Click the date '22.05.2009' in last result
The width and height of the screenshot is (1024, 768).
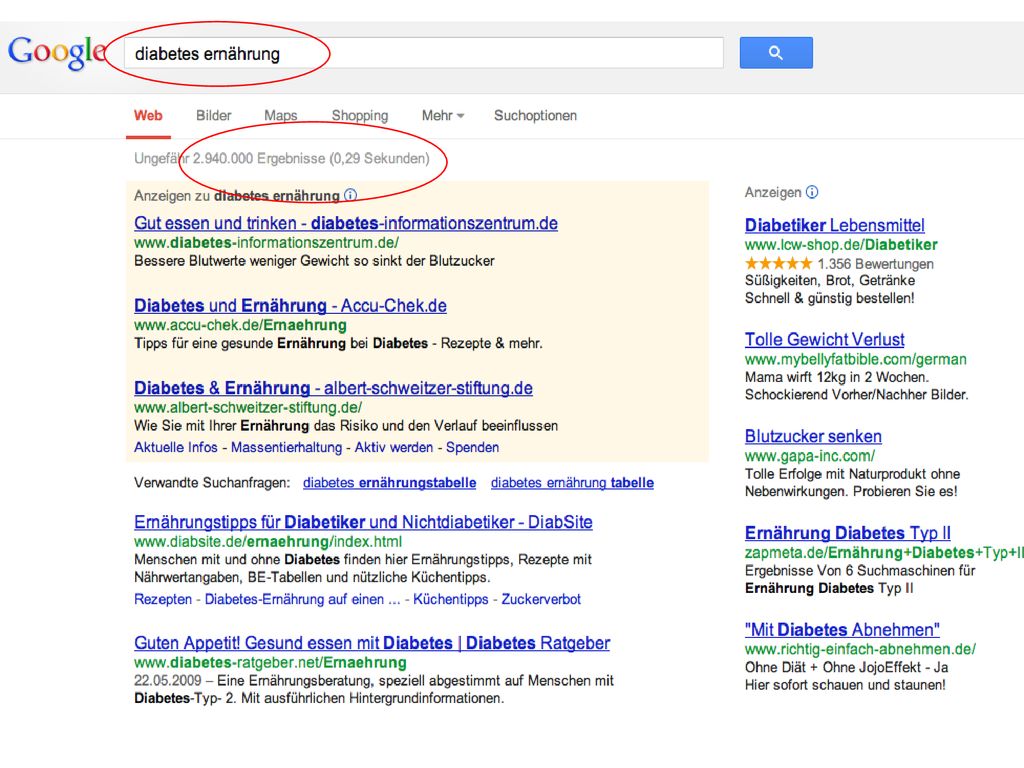[x=168, y=680]
